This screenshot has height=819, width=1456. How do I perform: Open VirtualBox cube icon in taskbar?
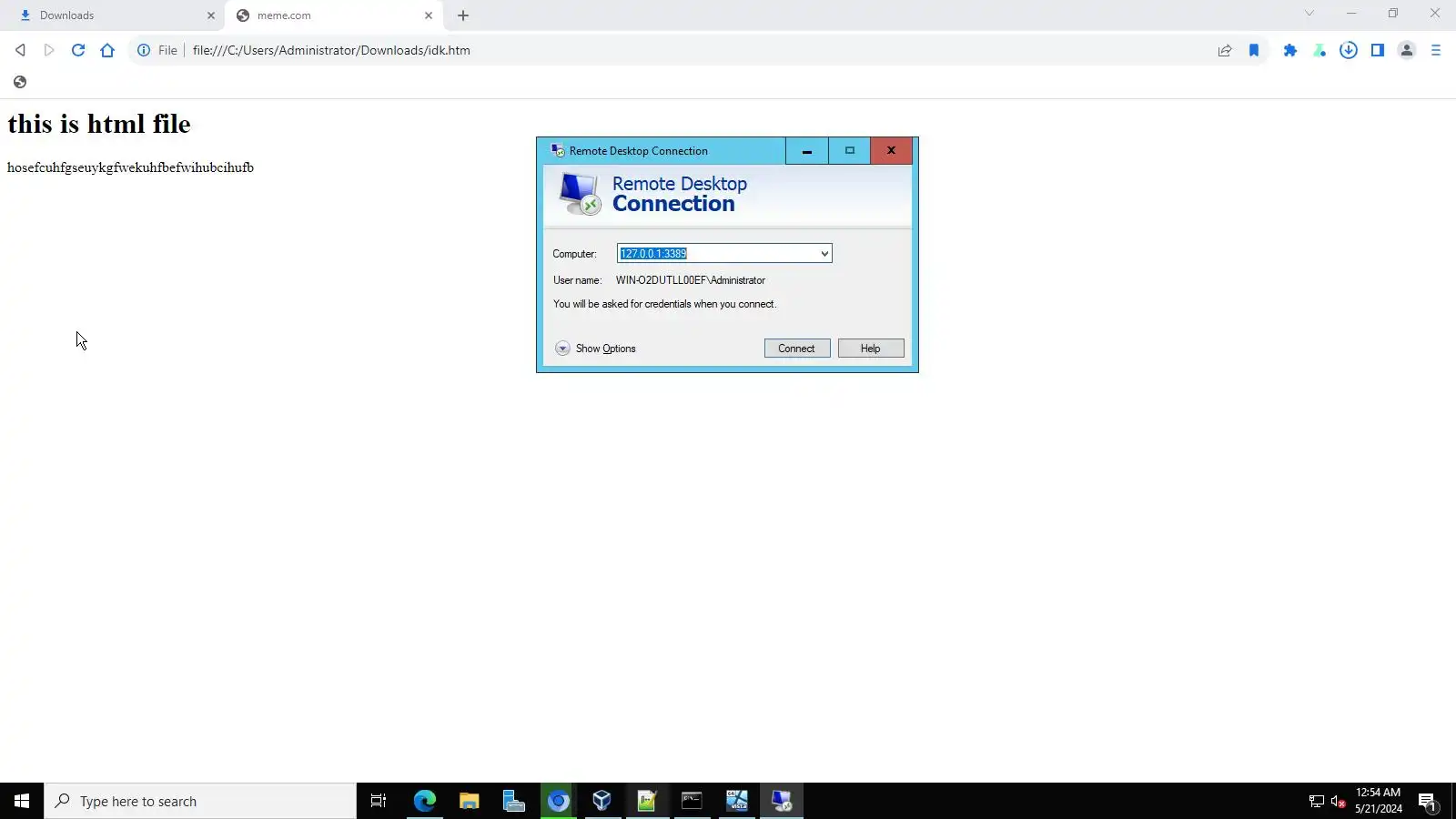point(603,801)
